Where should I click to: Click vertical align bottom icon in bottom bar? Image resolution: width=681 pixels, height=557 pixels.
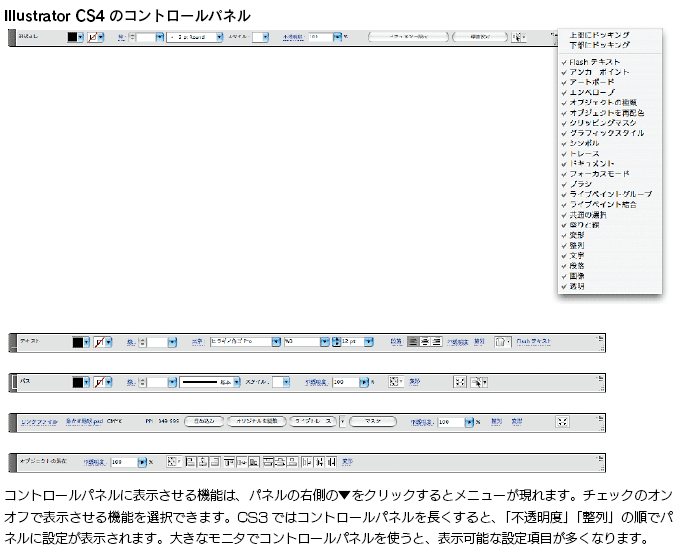point(254,462)
